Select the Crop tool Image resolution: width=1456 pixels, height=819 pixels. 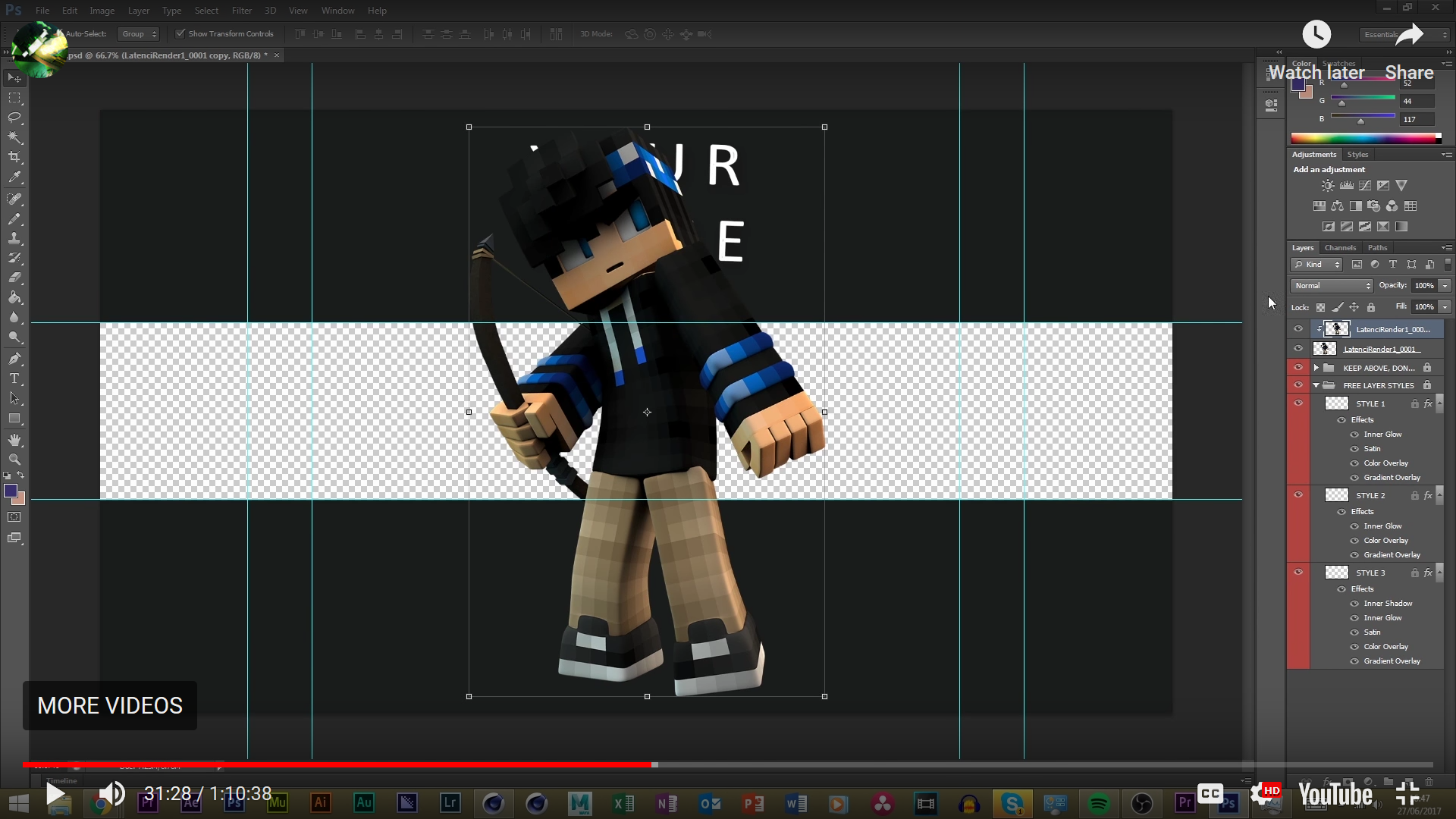[14, 157]
